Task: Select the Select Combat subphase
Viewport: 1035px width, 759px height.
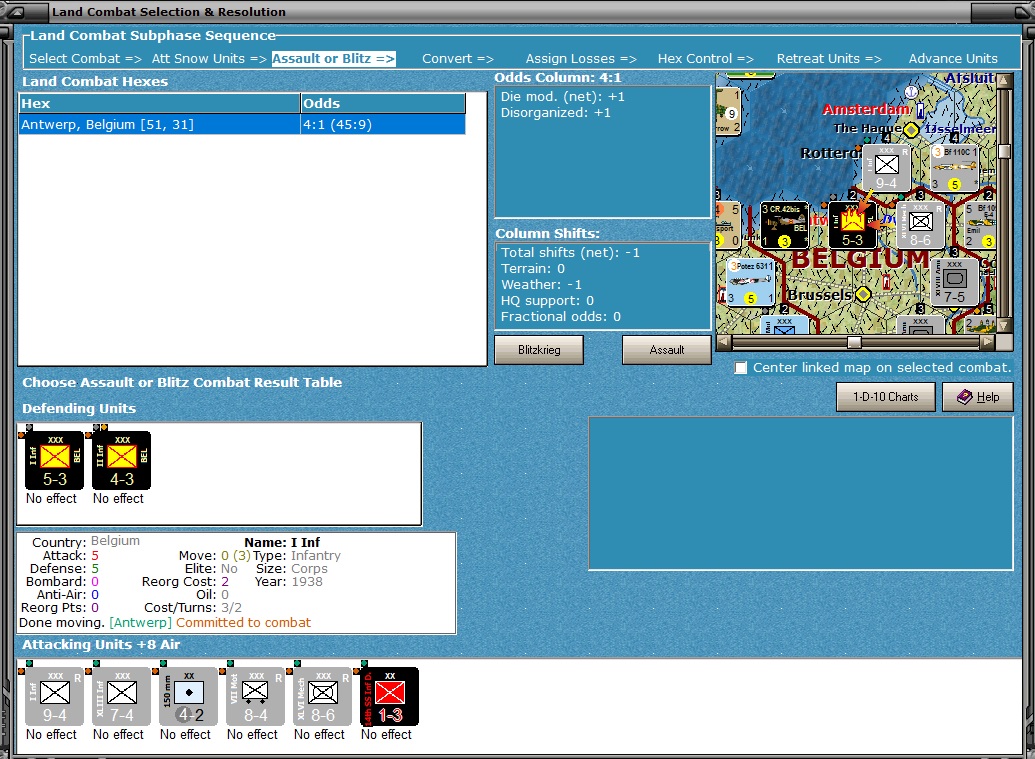Action: (x=85, y=58)
